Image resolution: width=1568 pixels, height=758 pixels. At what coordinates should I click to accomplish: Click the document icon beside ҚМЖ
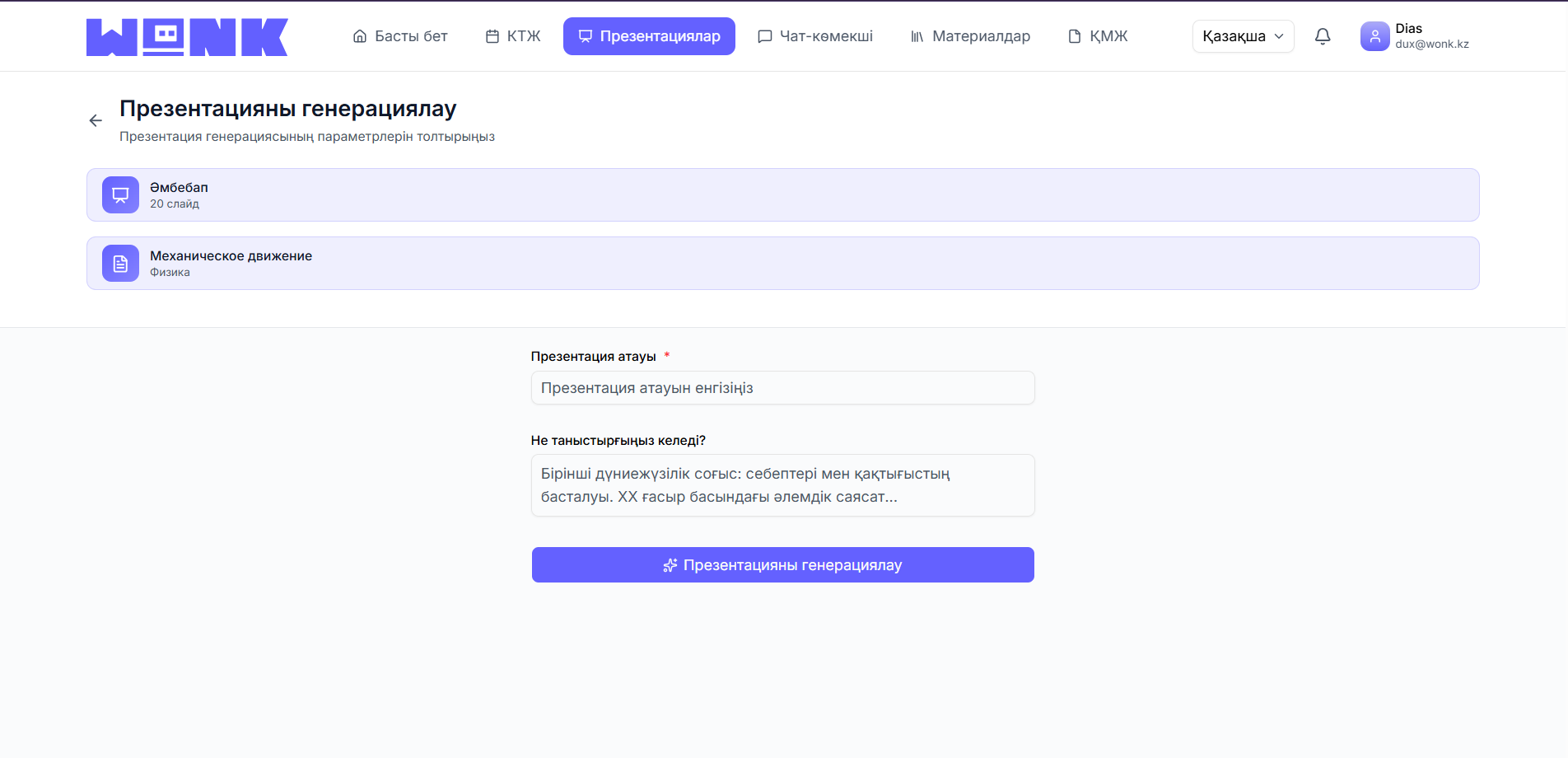coord(1072,35)
